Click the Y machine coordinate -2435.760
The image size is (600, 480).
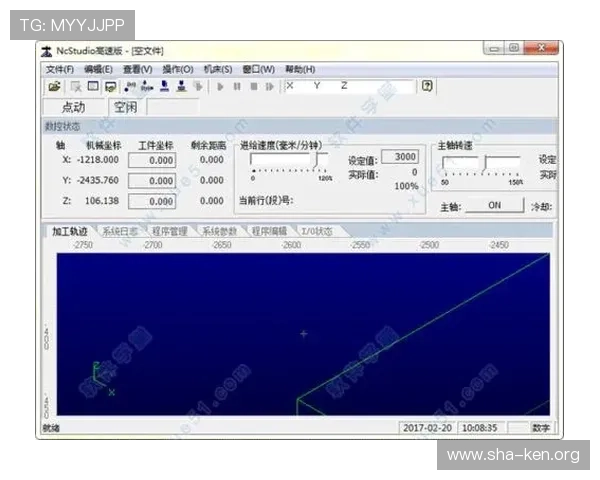pos(98,180)
